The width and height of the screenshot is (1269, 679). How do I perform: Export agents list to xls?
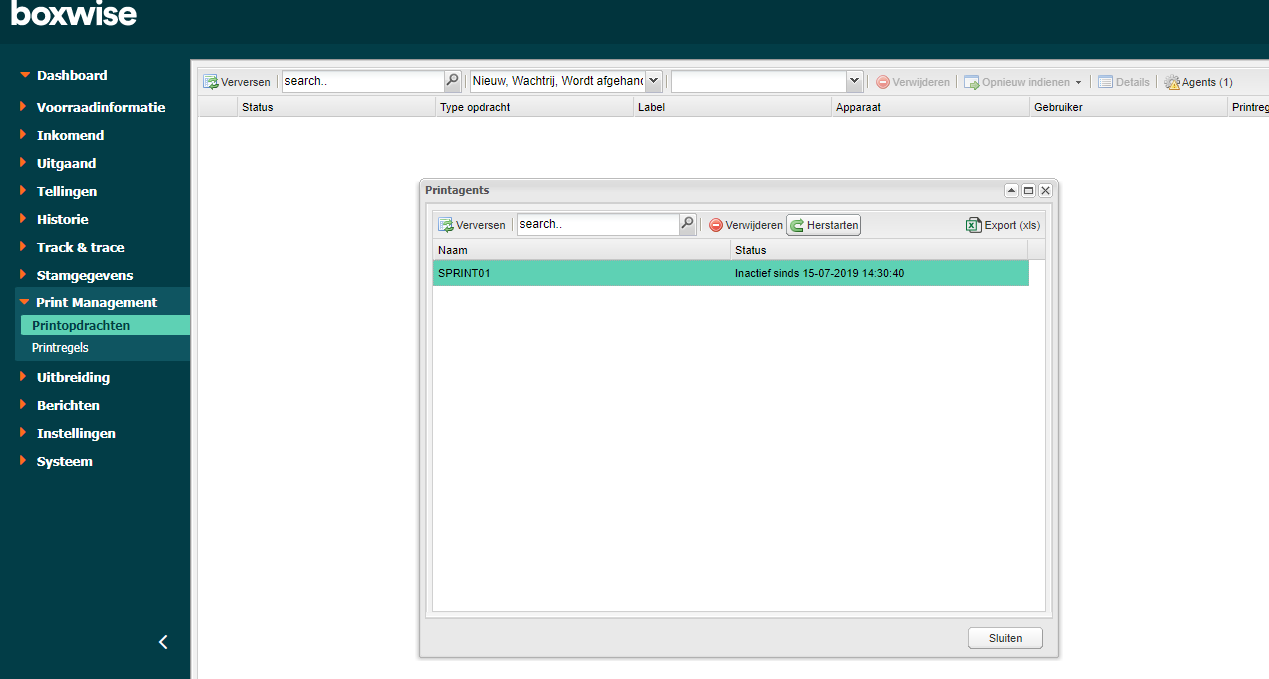[1003, 225]
